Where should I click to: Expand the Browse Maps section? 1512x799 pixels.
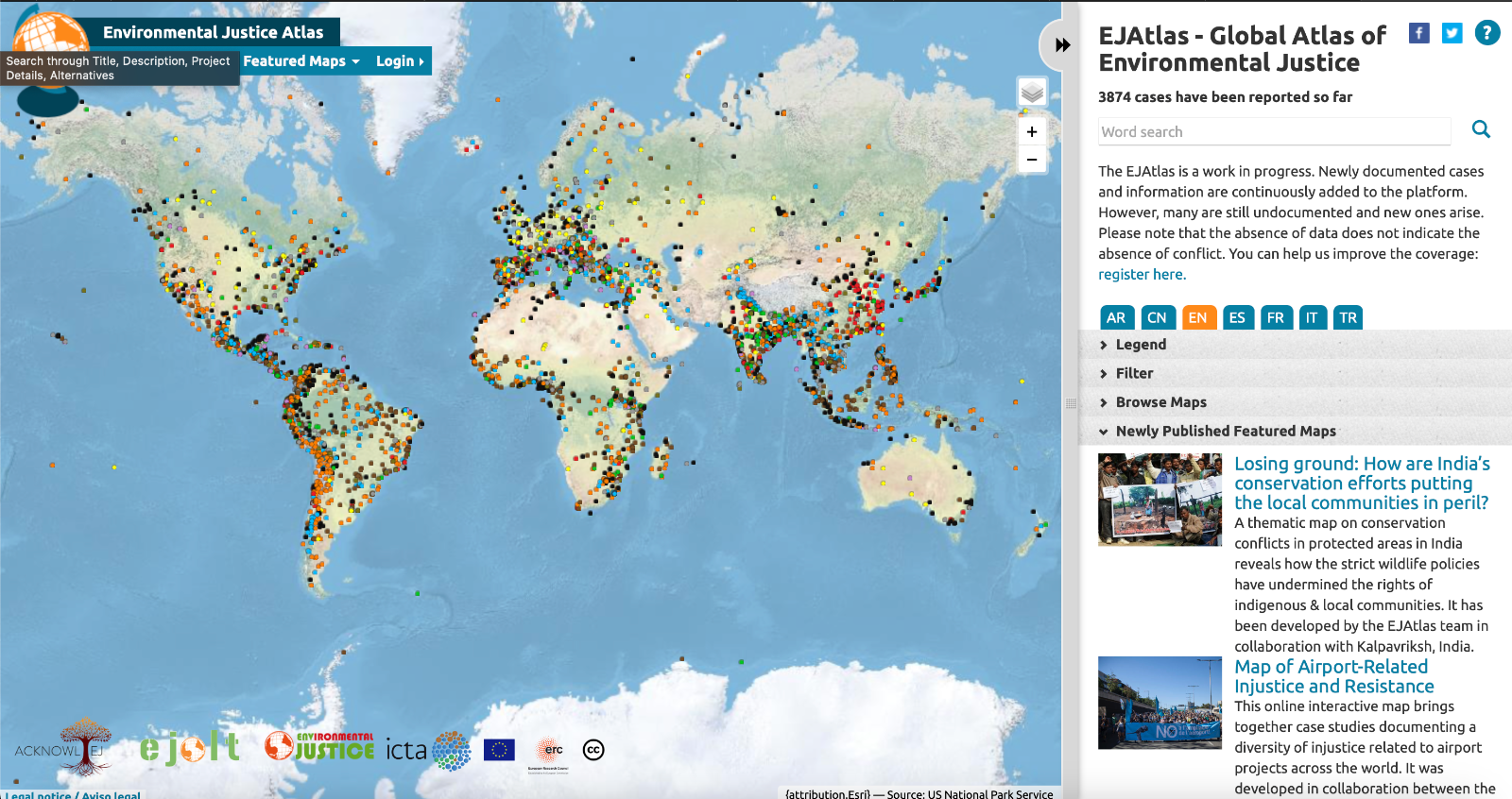click(x=1296, y=402)
